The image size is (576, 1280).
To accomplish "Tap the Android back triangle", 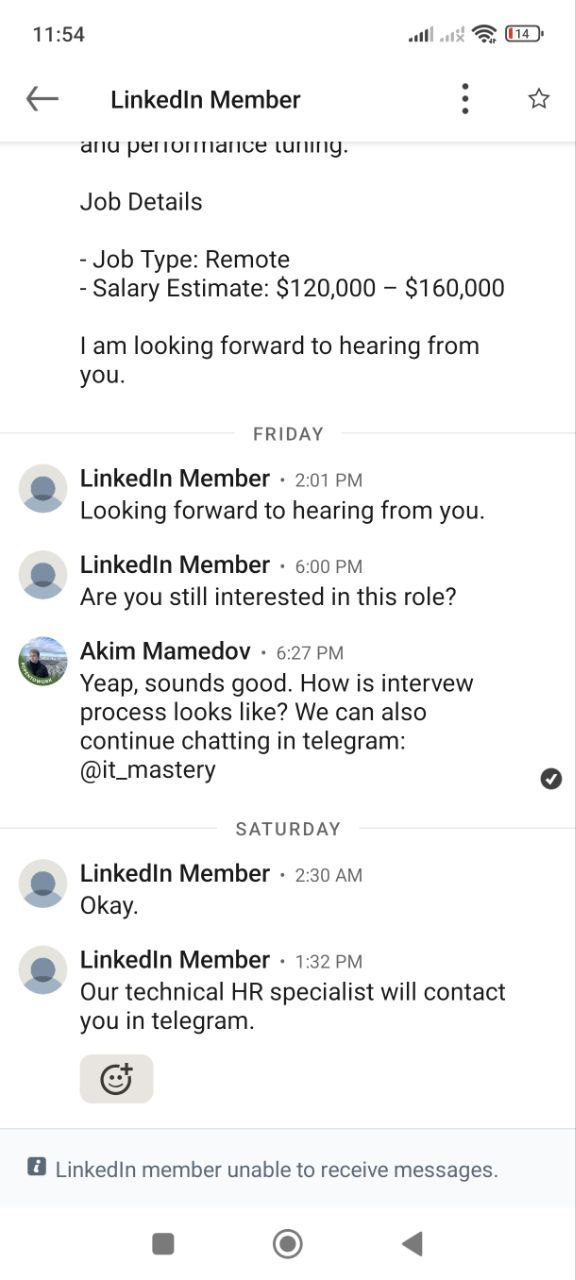I will tap(411, 1243).
